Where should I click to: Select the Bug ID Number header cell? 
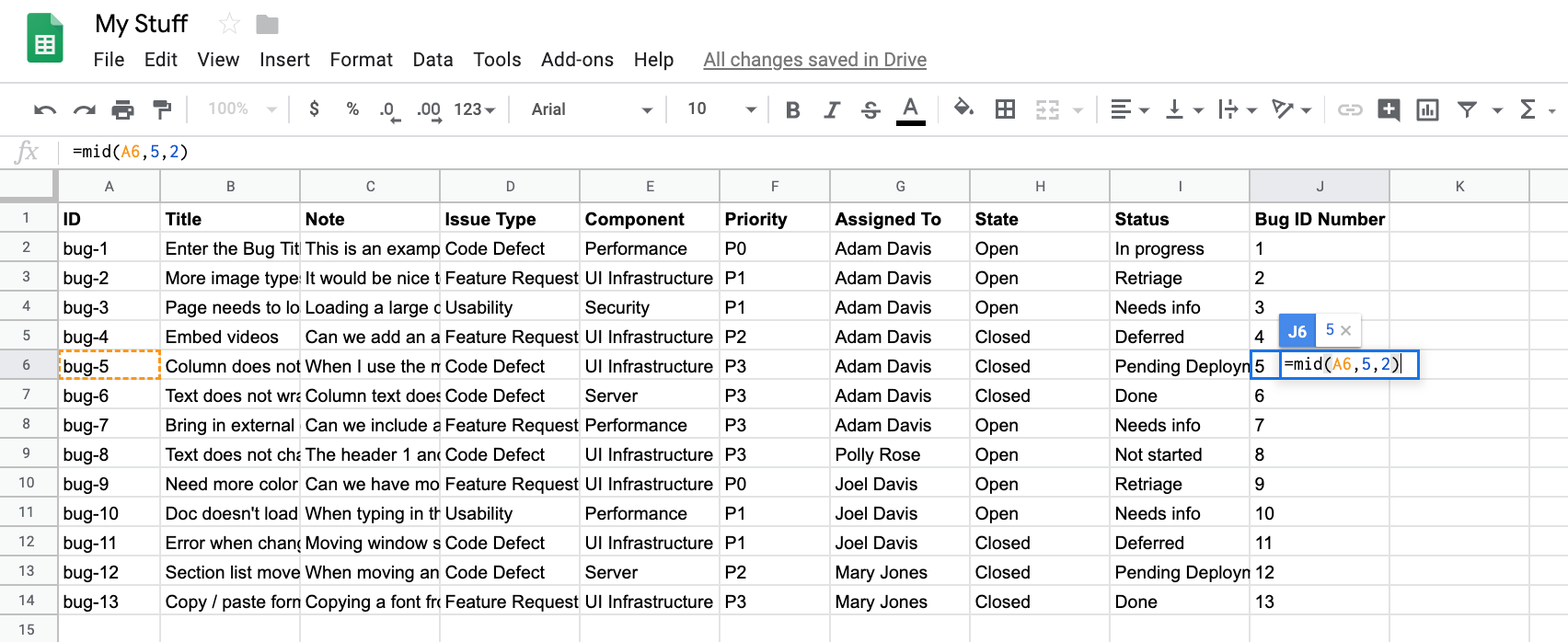tap(1320, 219)
